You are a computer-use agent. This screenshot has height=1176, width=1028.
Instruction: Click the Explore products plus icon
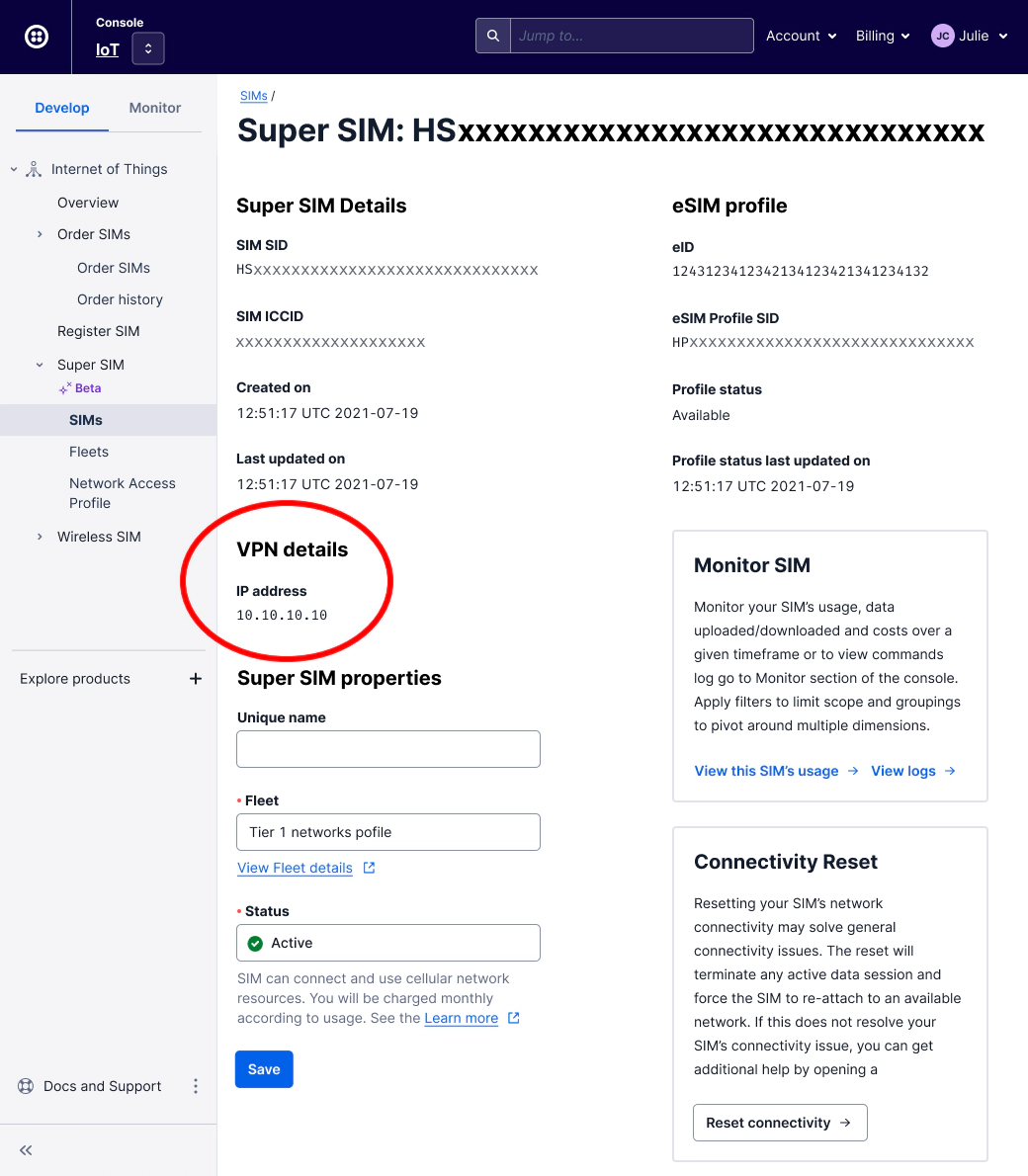click(x=196, y=679)
